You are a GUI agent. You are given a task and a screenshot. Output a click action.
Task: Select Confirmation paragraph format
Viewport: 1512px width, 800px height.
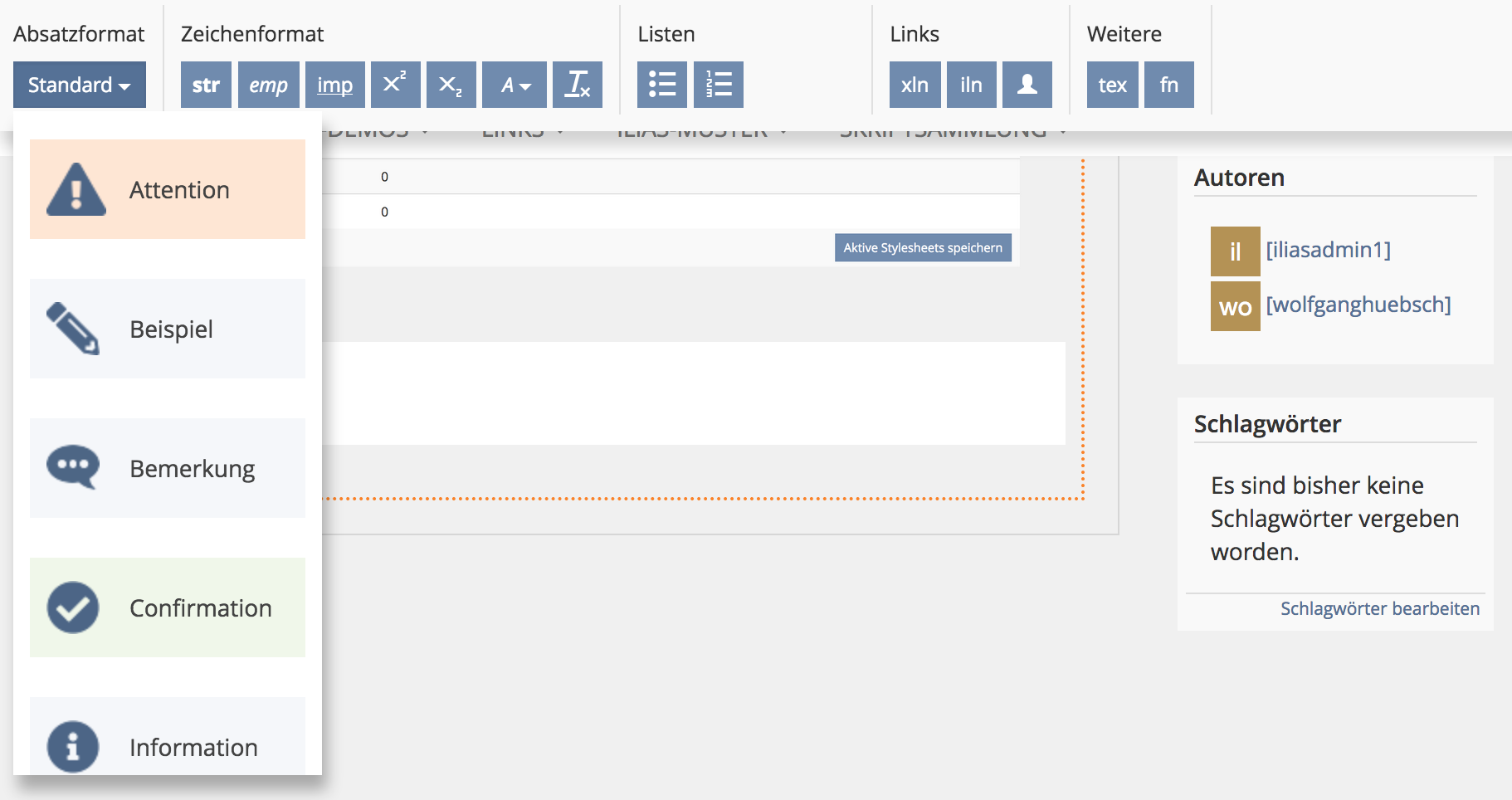click(168, 607)
